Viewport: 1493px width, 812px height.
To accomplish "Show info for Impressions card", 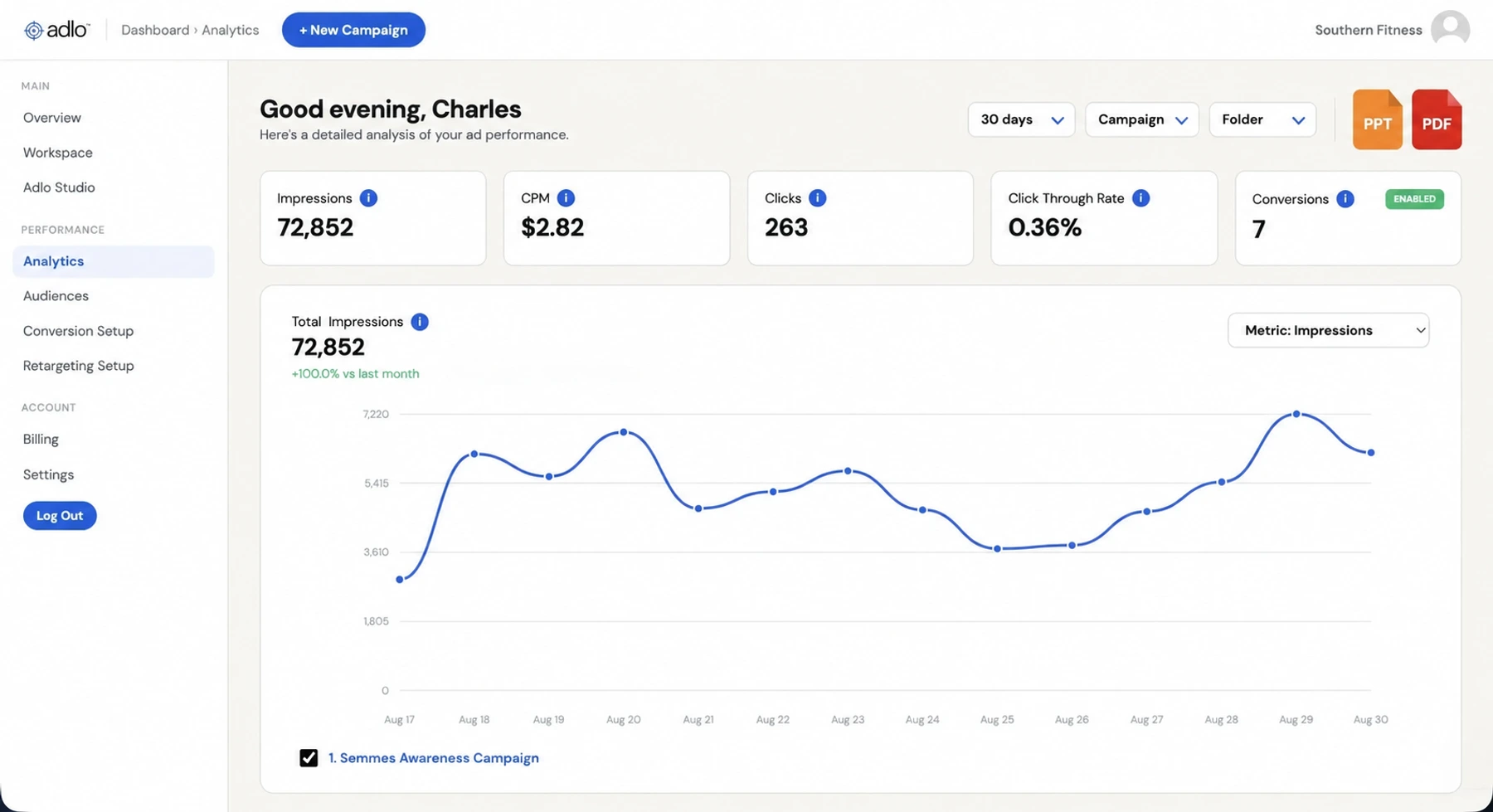I will (368, 198).
